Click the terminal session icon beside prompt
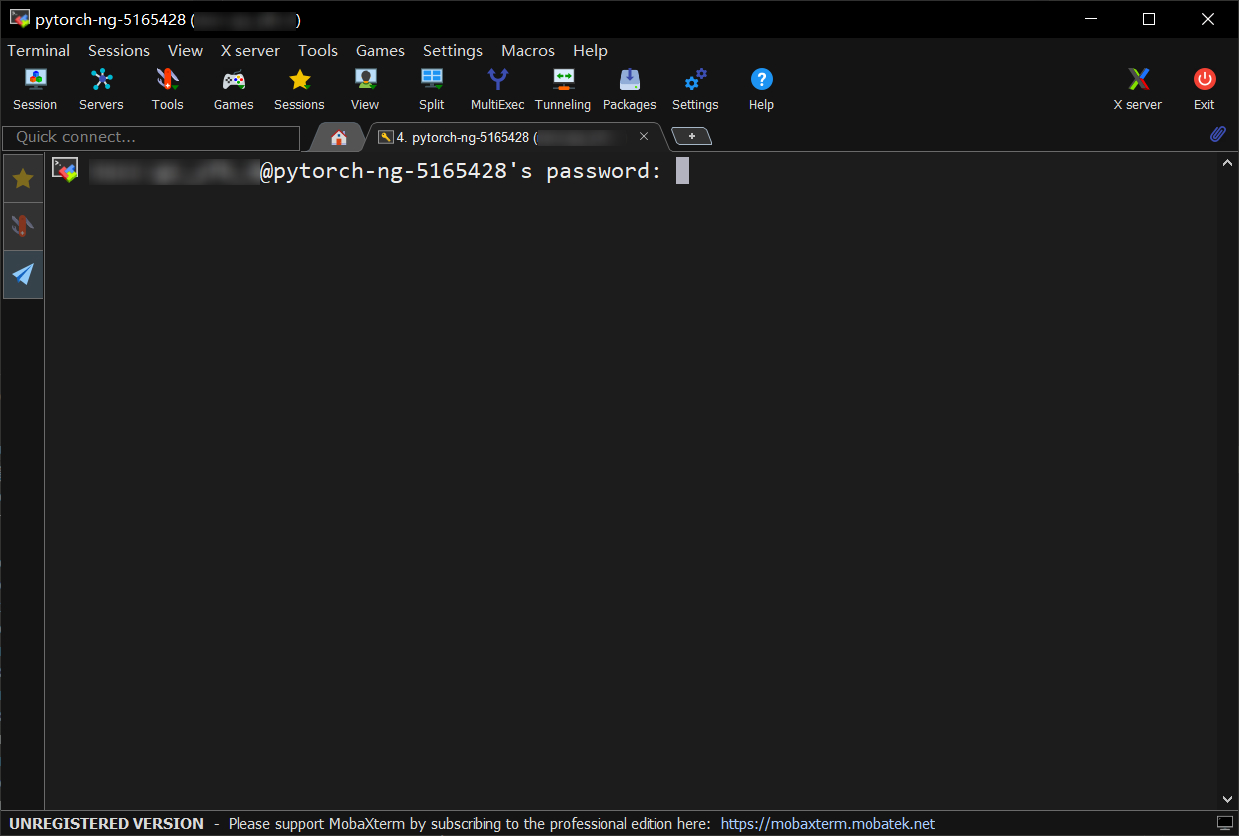 click(x=65, y=169)
